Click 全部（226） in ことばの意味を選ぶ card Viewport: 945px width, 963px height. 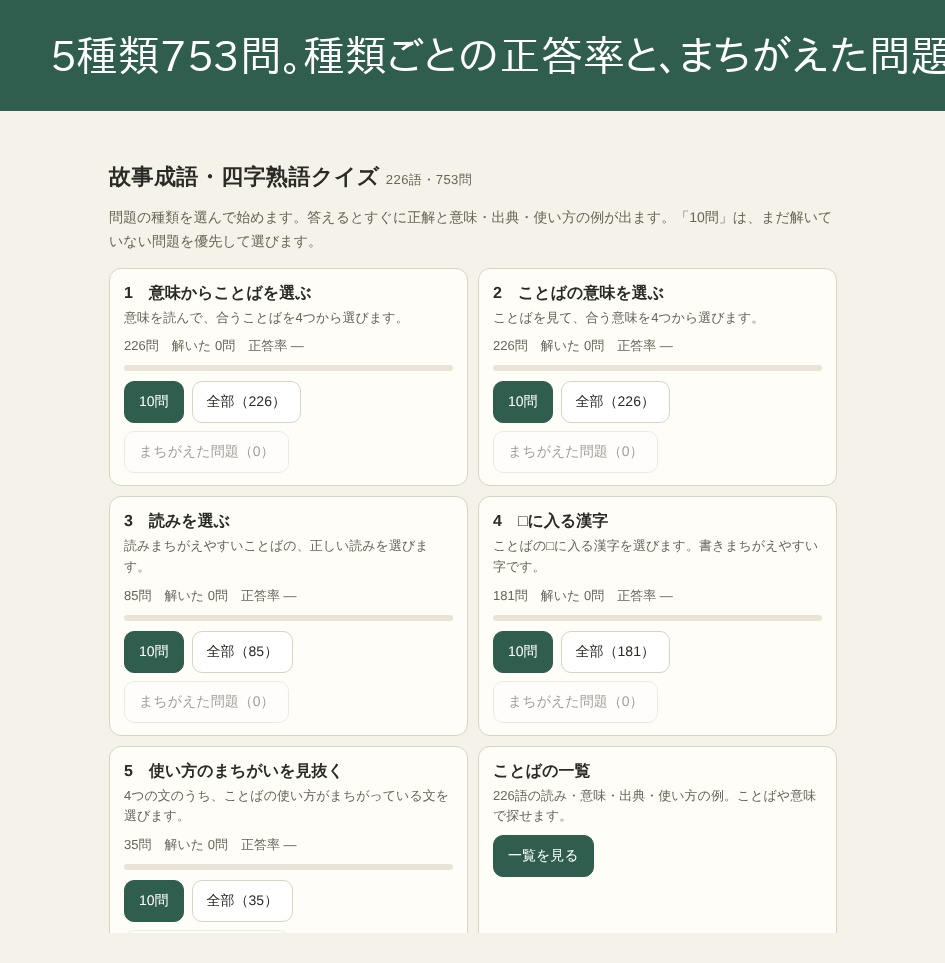pos(615,402)
